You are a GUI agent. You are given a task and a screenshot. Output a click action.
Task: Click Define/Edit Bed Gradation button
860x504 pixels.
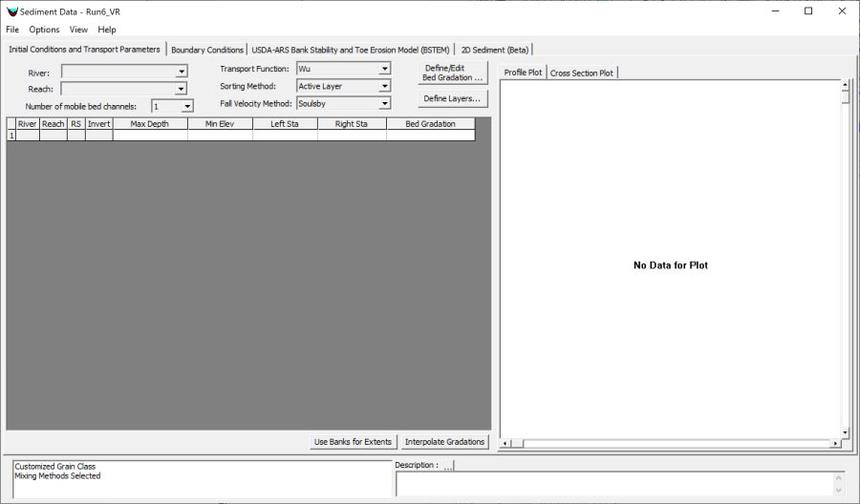pos(452,72)
